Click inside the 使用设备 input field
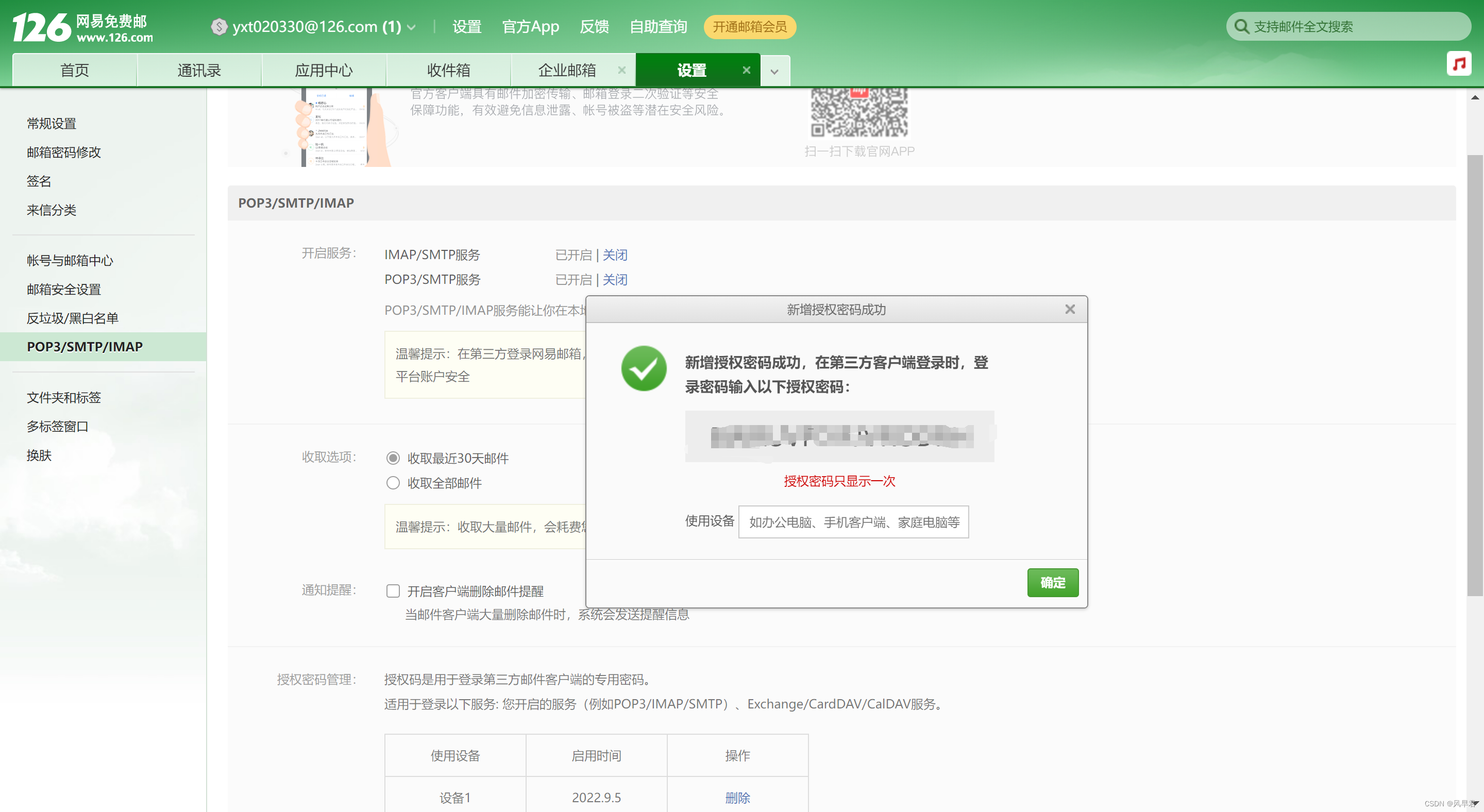 (x=853, y=522)
